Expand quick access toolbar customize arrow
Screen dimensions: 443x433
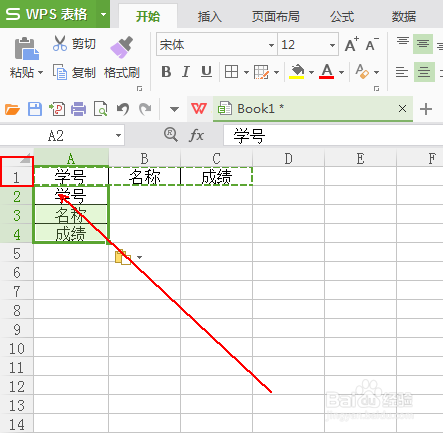point(174,109)
